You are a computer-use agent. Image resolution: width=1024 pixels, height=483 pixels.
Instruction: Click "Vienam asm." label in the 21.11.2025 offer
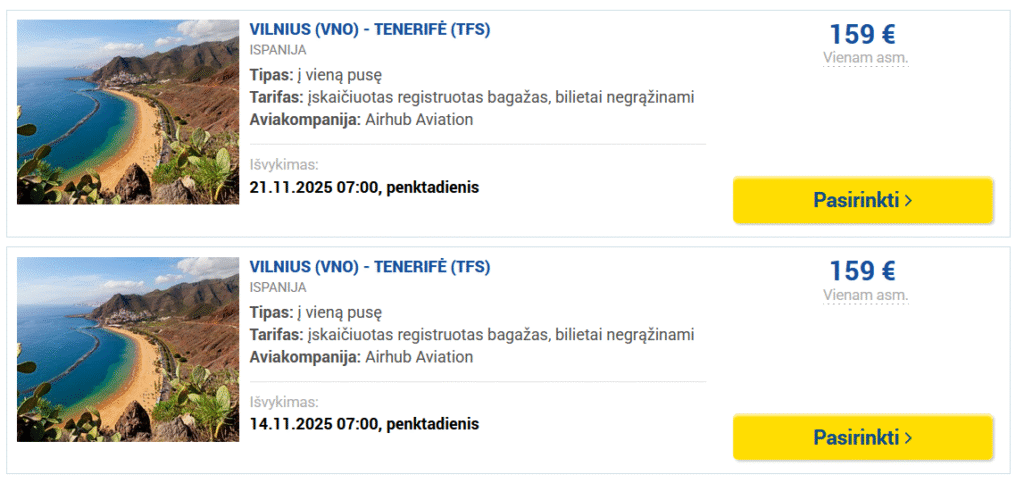(x=865, y=58)
